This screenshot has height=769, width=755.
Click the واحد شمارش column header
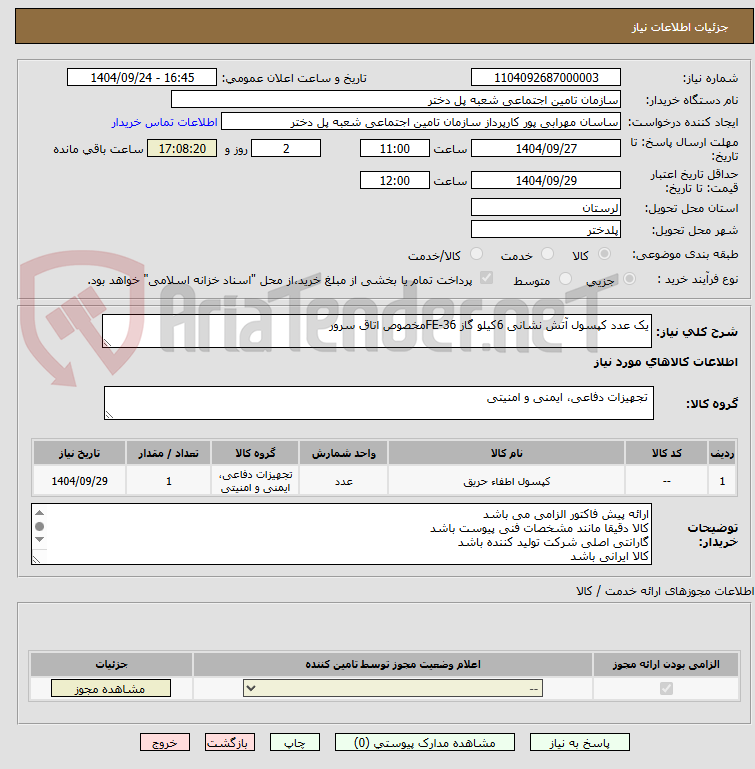coord(343,453)
